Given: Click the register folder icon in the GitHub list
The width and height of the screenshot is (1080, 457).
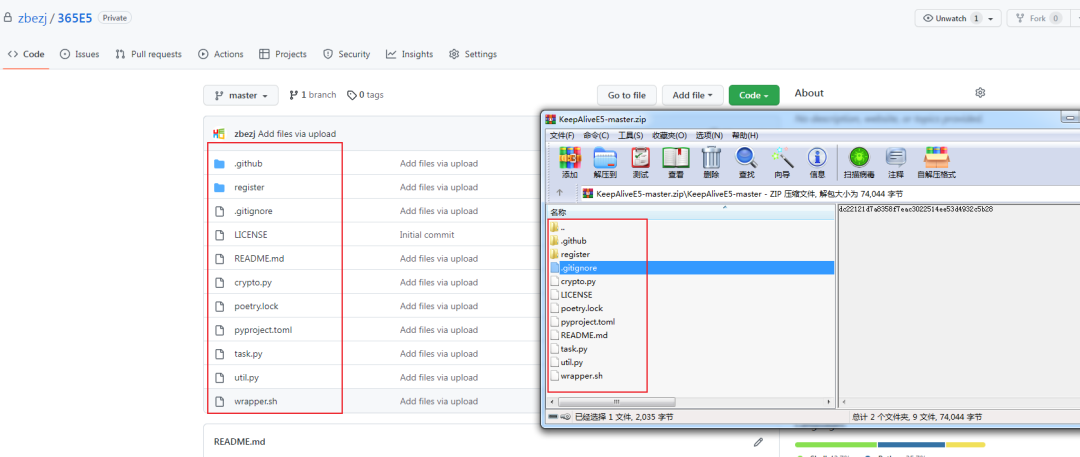Looking at the screenshot, I should 220,187.
